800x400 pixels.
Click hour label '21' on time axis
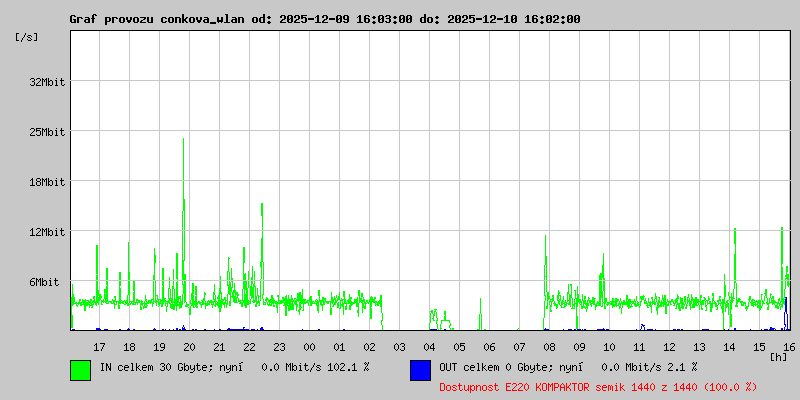point(219,347)
